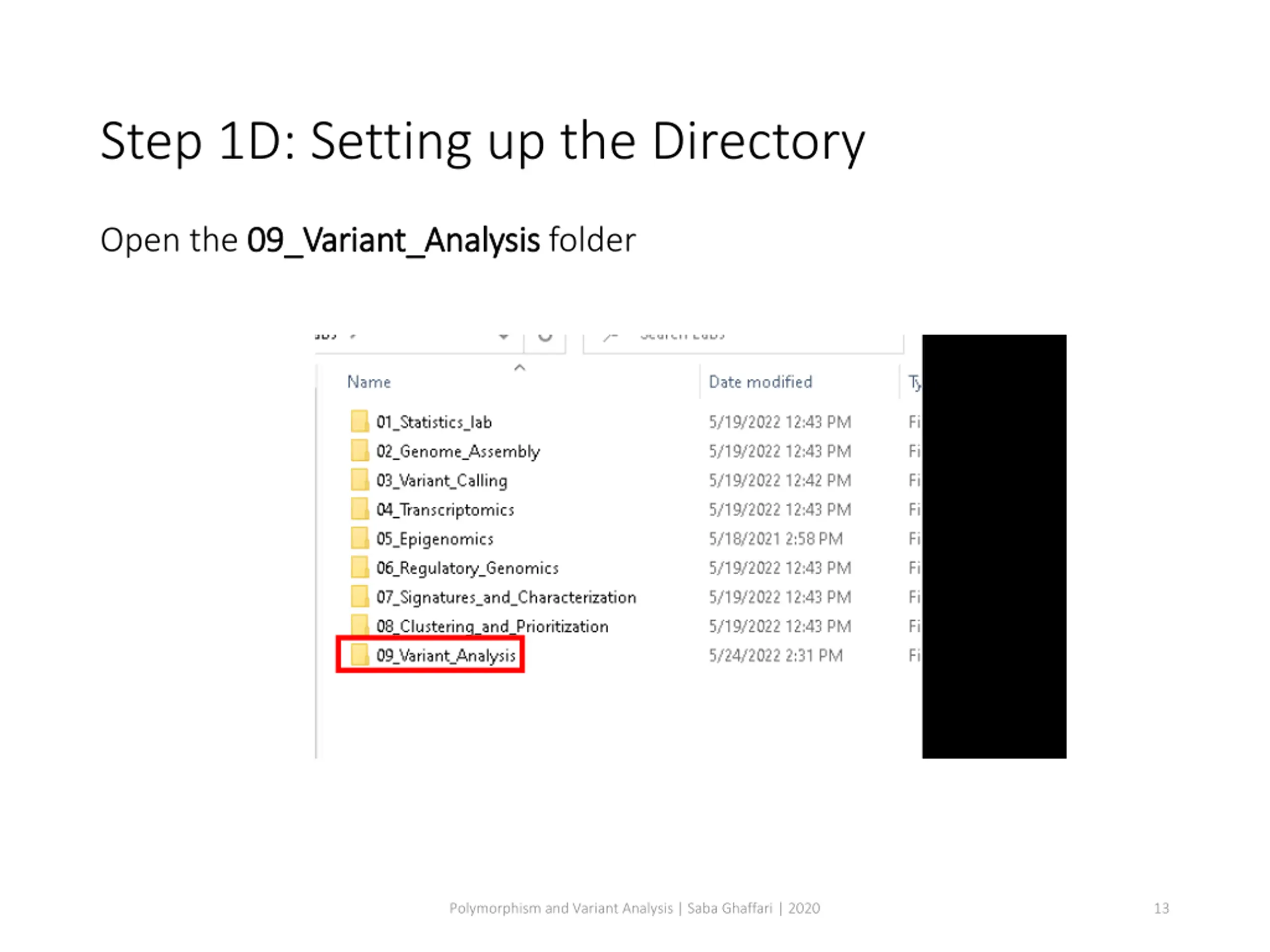Viewport: 1270px width, 952px height.
Task: Click the 07_Signatures_and_Characterization folder icon
Action: click(360, 597)
